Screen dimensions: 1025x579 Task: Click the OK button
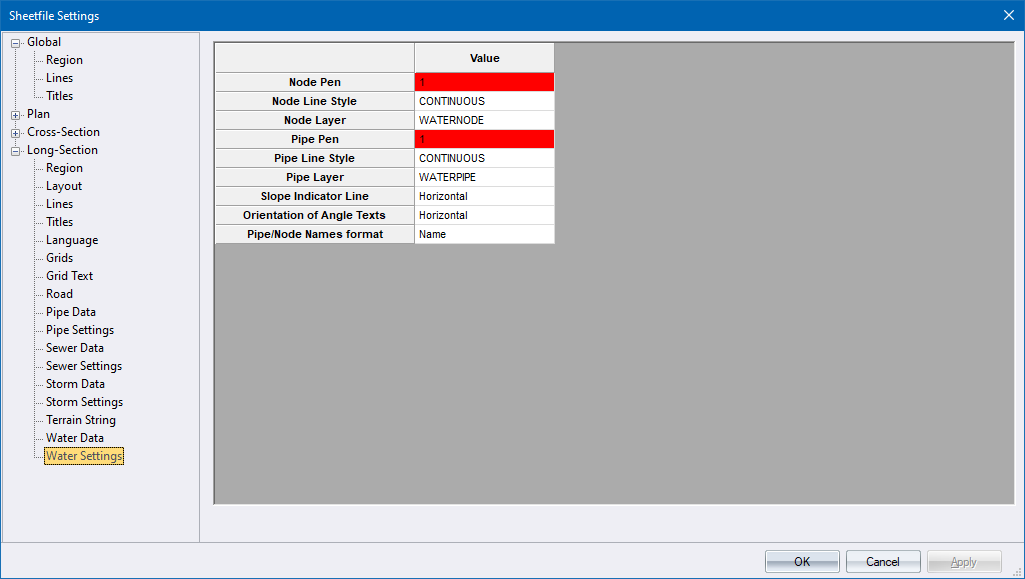[802, 562]
